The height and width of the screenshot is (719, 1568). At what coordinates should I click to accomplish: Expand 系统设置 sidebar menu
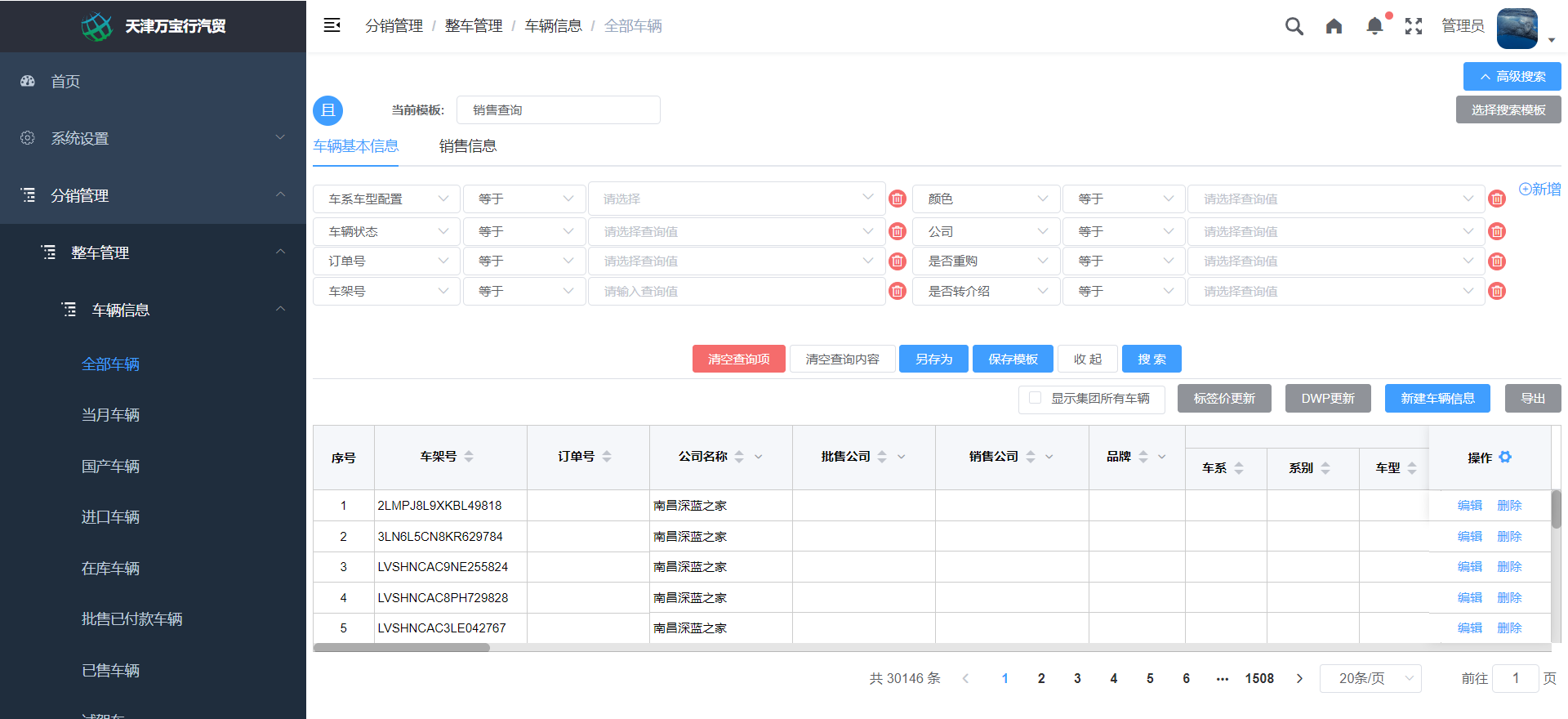point(153,138)
